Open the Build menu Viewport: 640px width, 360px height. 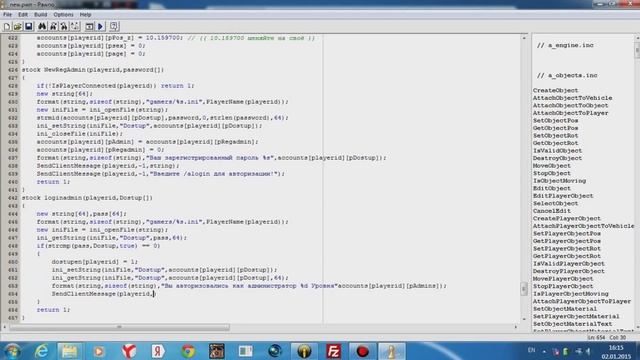[40, 15]
